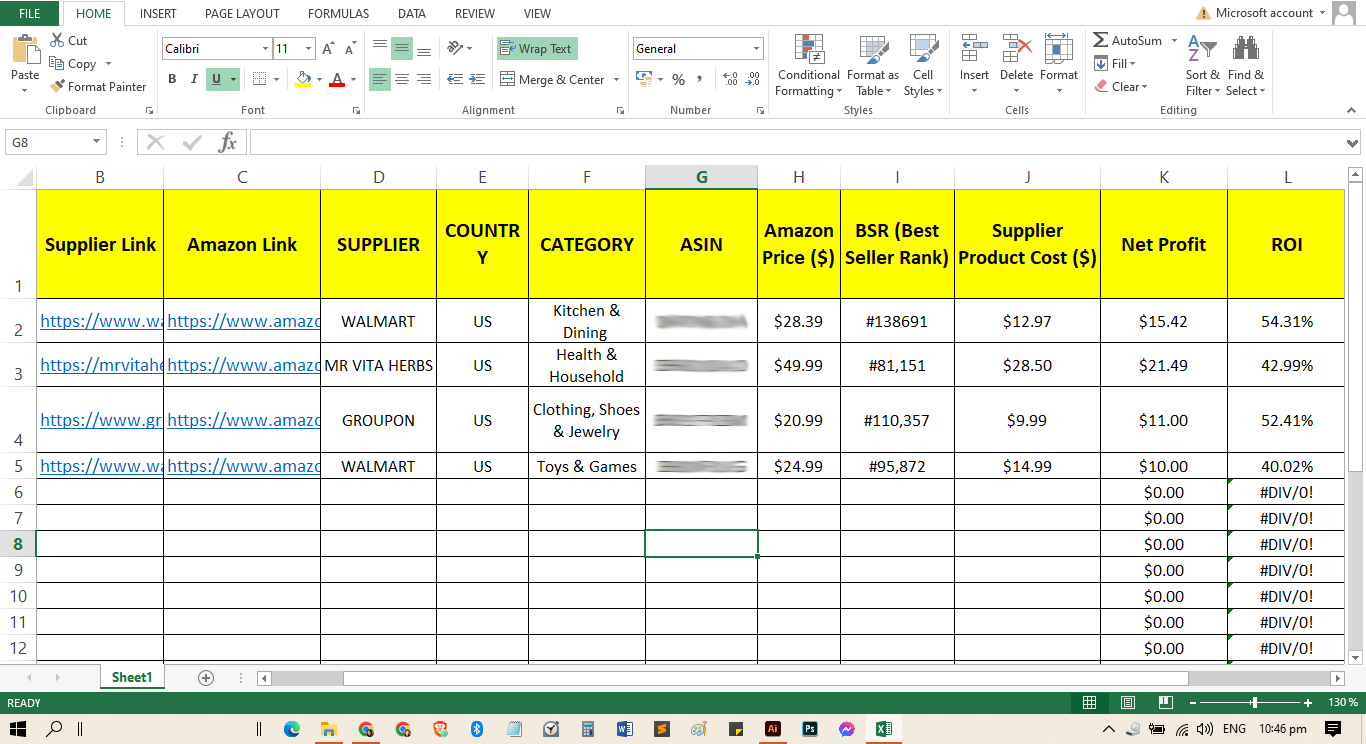This screenshot has height=744, width=1366.
Task: Click the Delete cells icon
Action: 1016,50
